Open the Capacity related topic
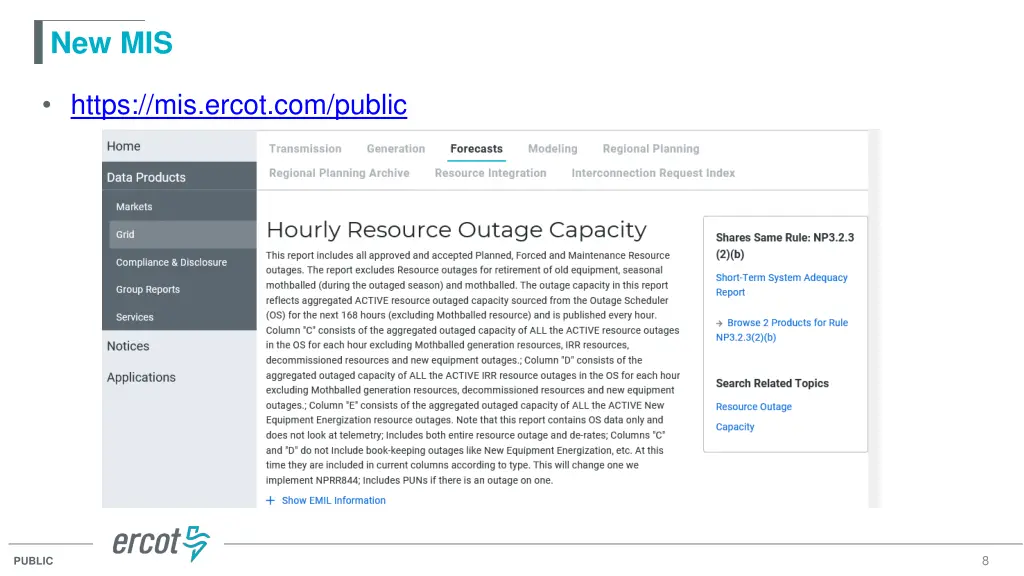The height and width of the screenshot is (576, 1024). click(735, 426)
